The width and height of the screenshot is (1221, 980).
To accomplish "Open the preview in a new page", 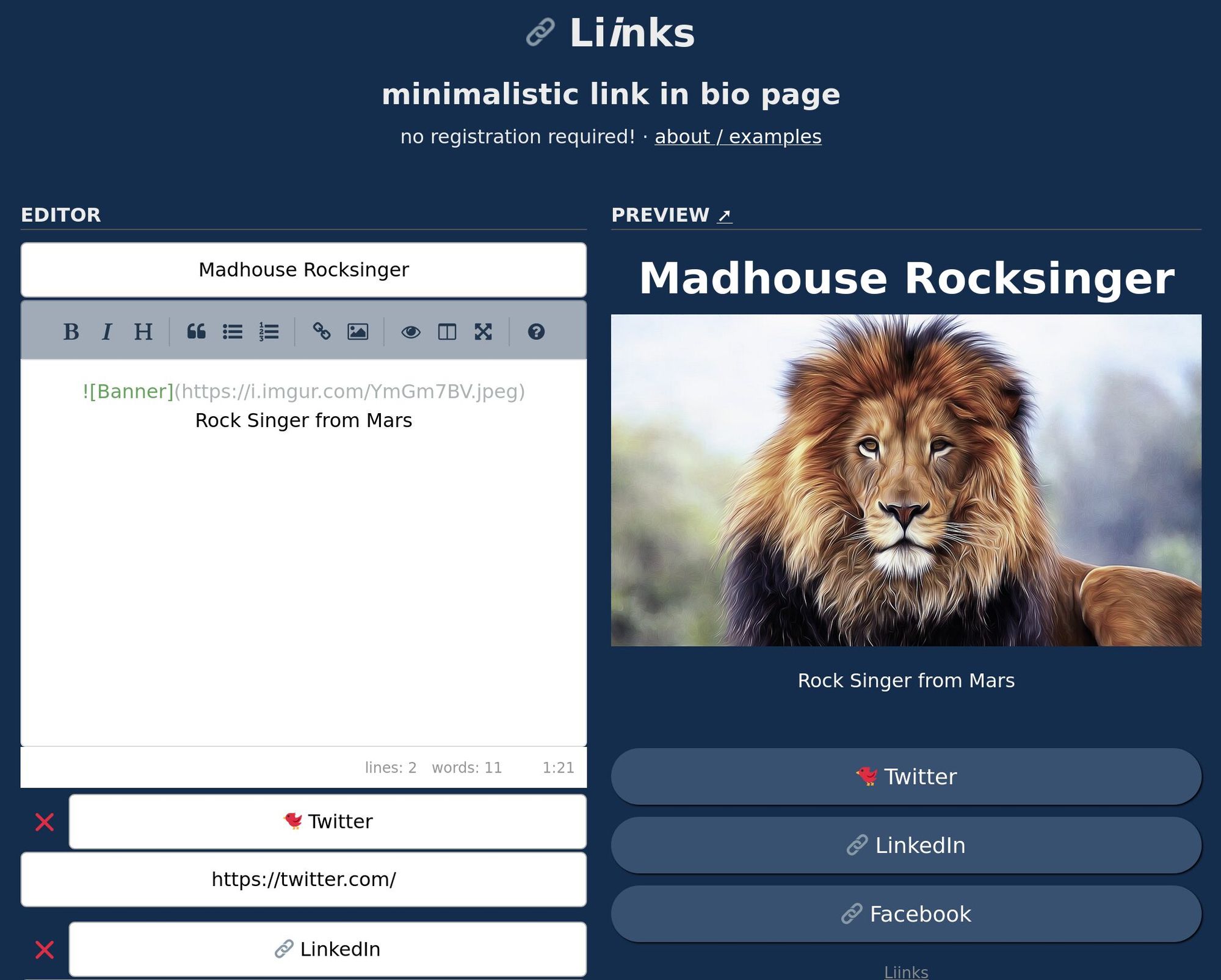I will [725, 214].
